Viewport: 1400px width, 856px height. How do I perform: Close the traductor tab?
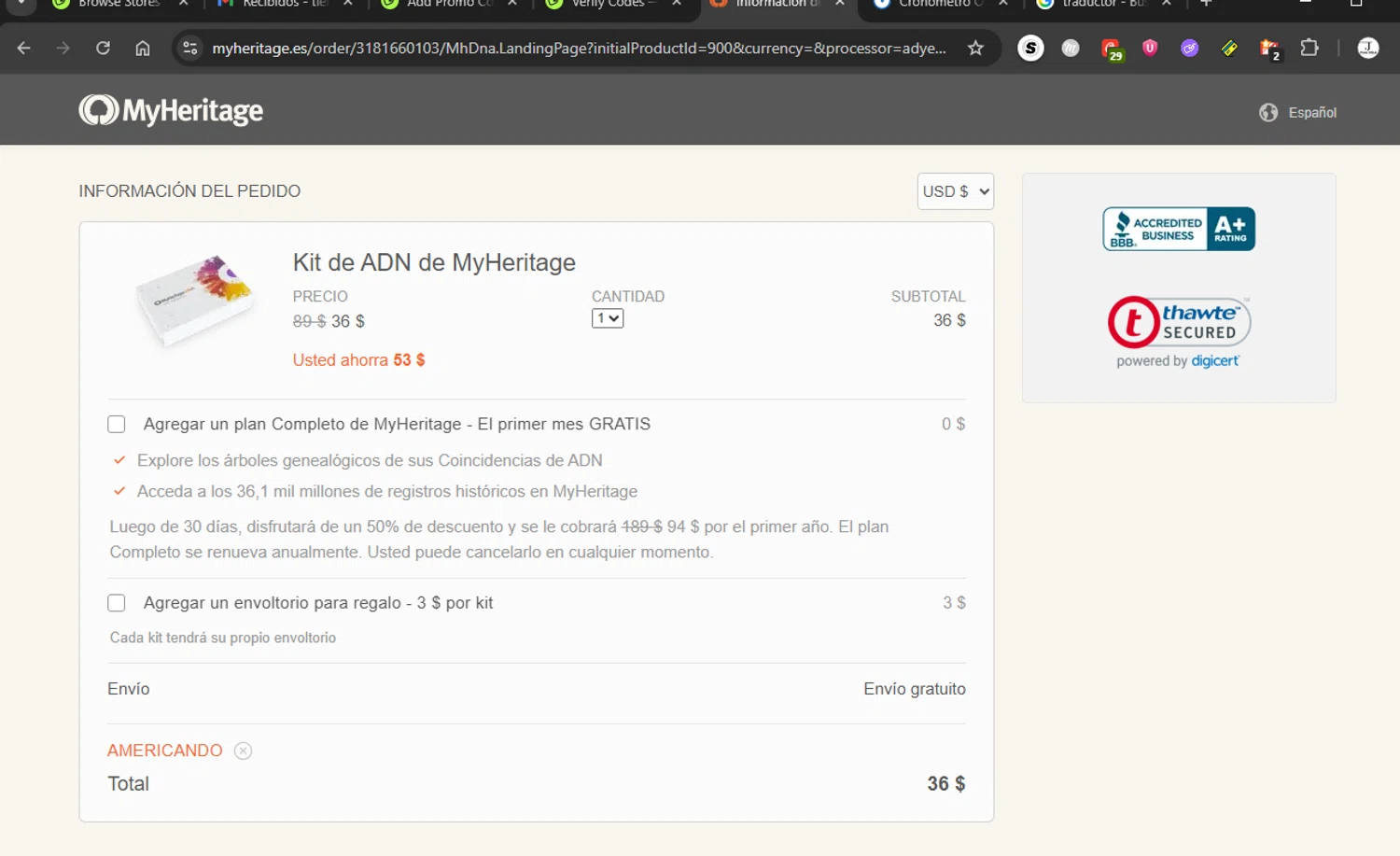1167,4
